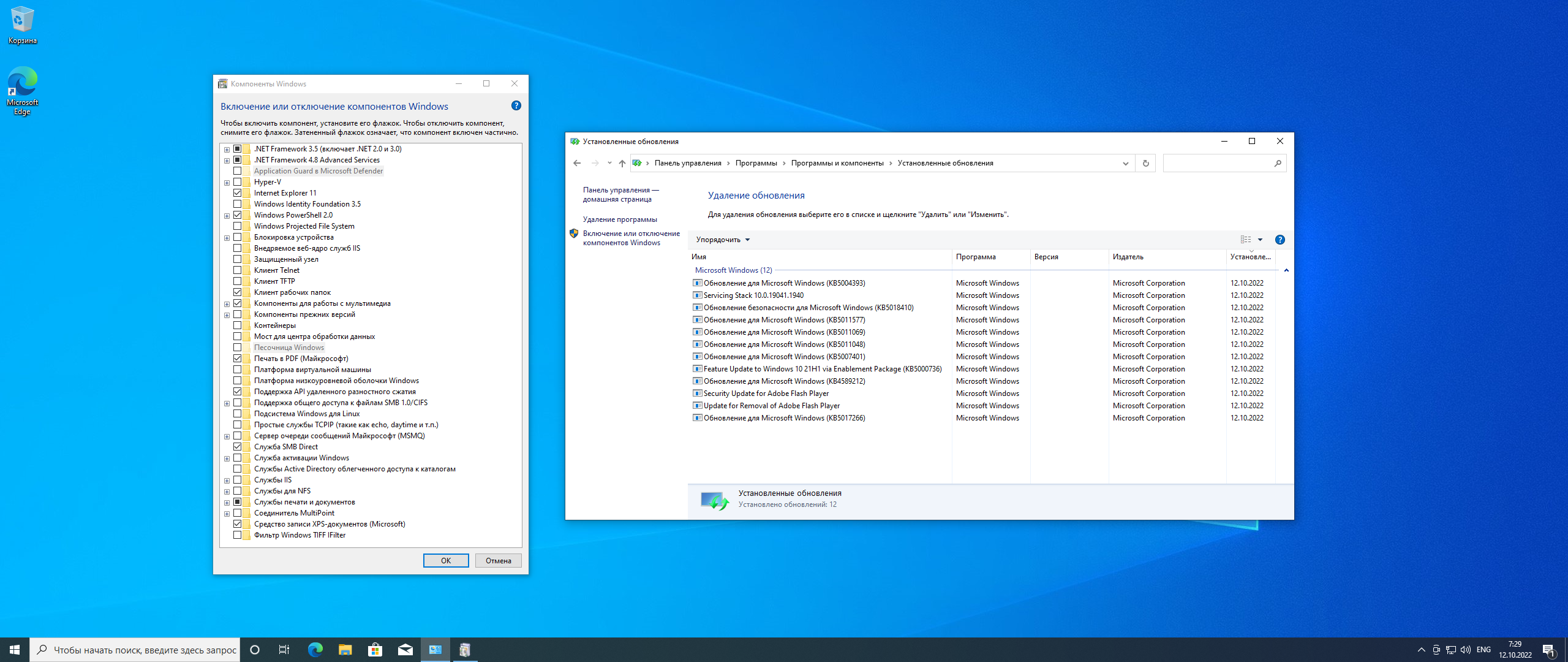1568x662 pixels.
Task: Open the ENG language indicator
Action: [x=1483, y=650]
